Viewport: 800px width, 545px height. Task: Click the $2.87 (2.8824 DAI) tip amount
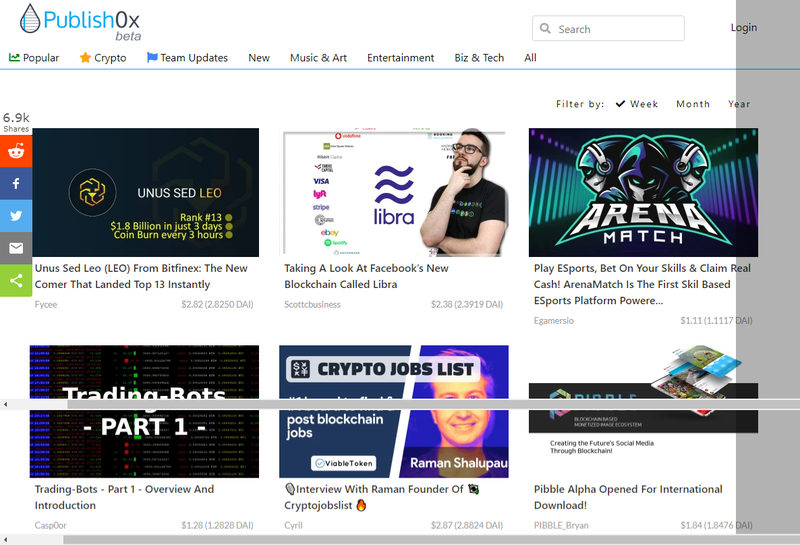coord(467,525)
